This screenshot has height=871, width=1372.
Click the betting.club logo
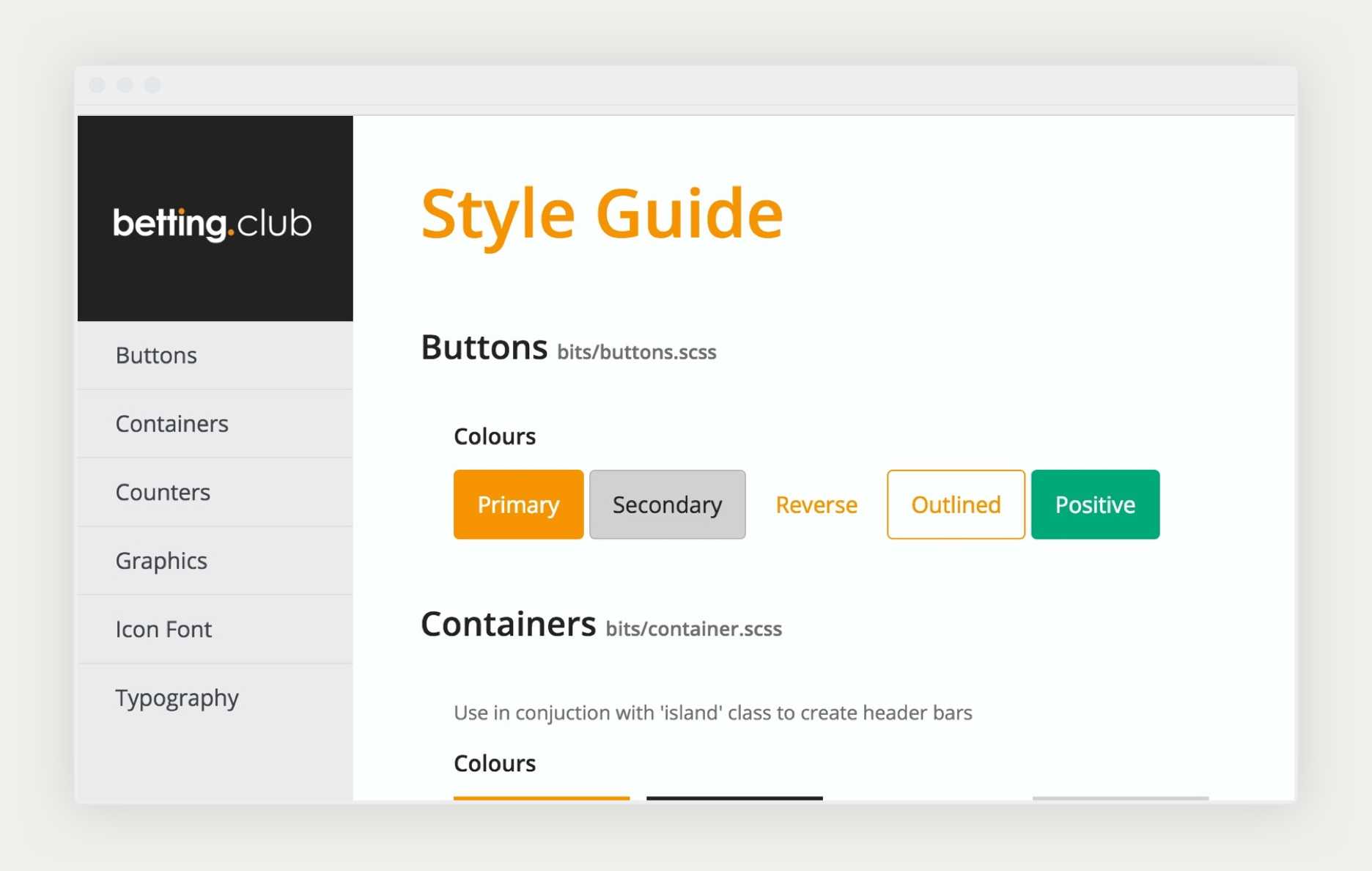tap(213, 223)
